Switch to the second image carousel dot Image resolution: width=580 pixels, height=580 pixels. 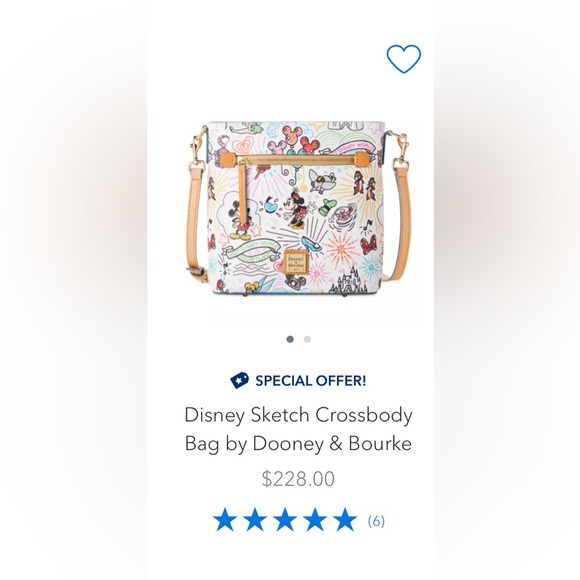click(307, 339)
